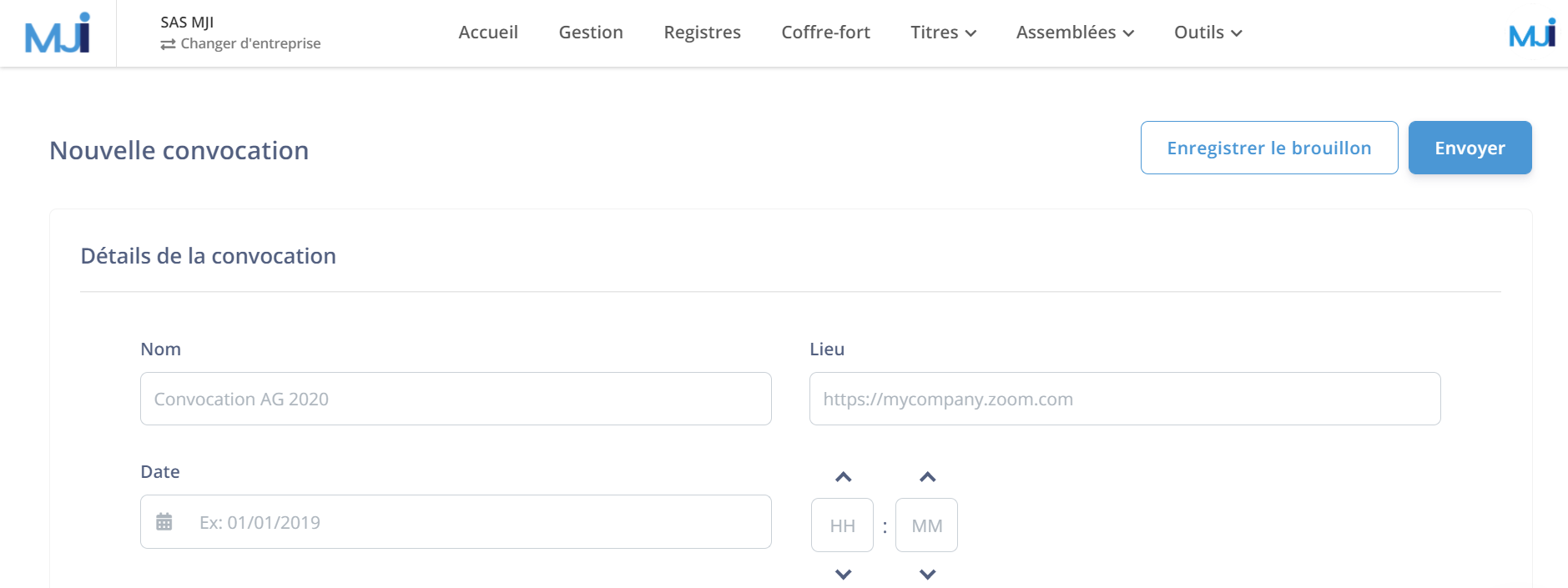Focus the Lieu text field

[x=1124, y=399]
